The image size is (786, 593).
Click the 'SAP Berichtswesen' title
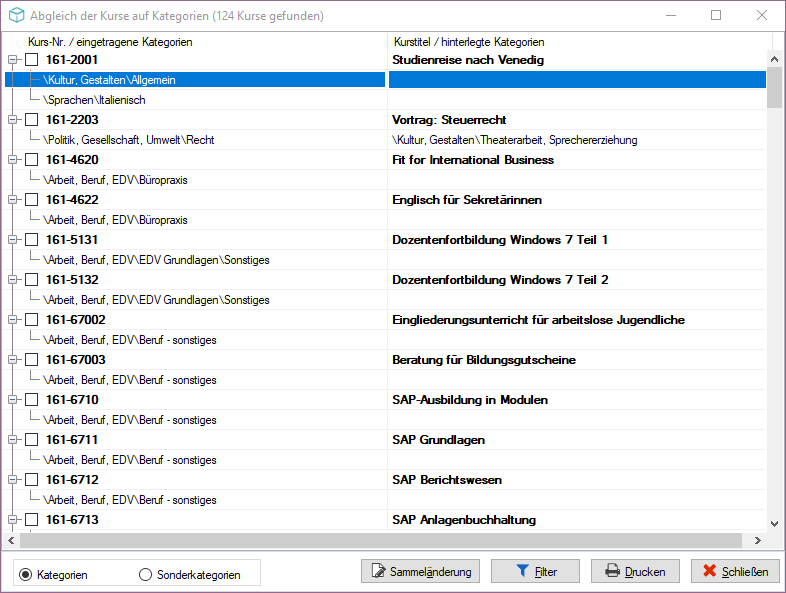[447, 480]
